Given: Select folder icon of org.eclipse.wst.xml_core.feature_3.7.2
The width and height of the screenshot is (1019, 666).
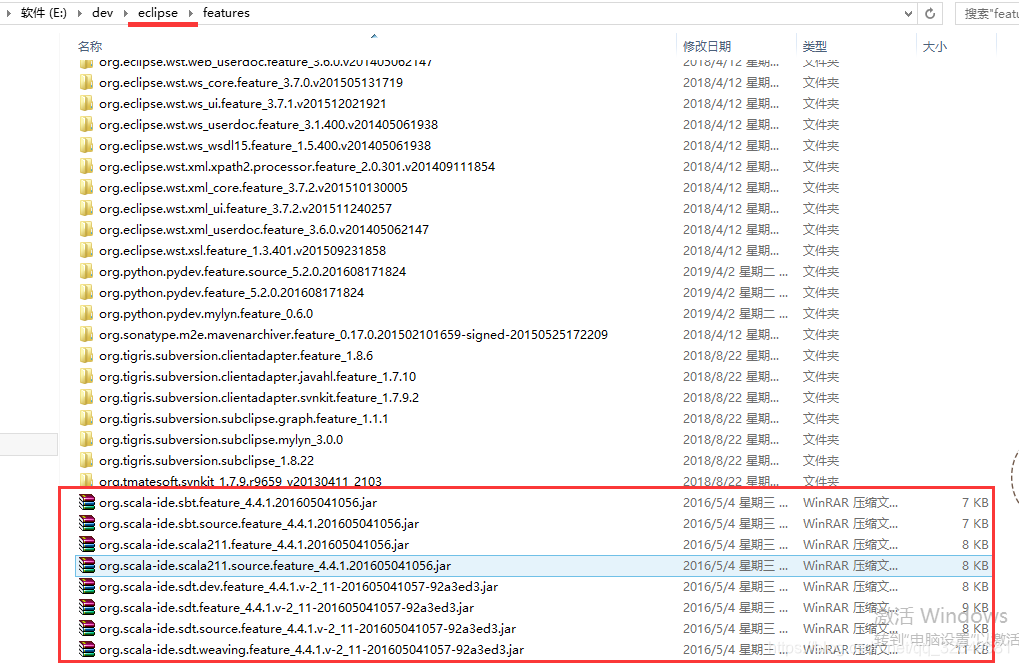Looking at the screenshot, I should click(x=86, y=187).
